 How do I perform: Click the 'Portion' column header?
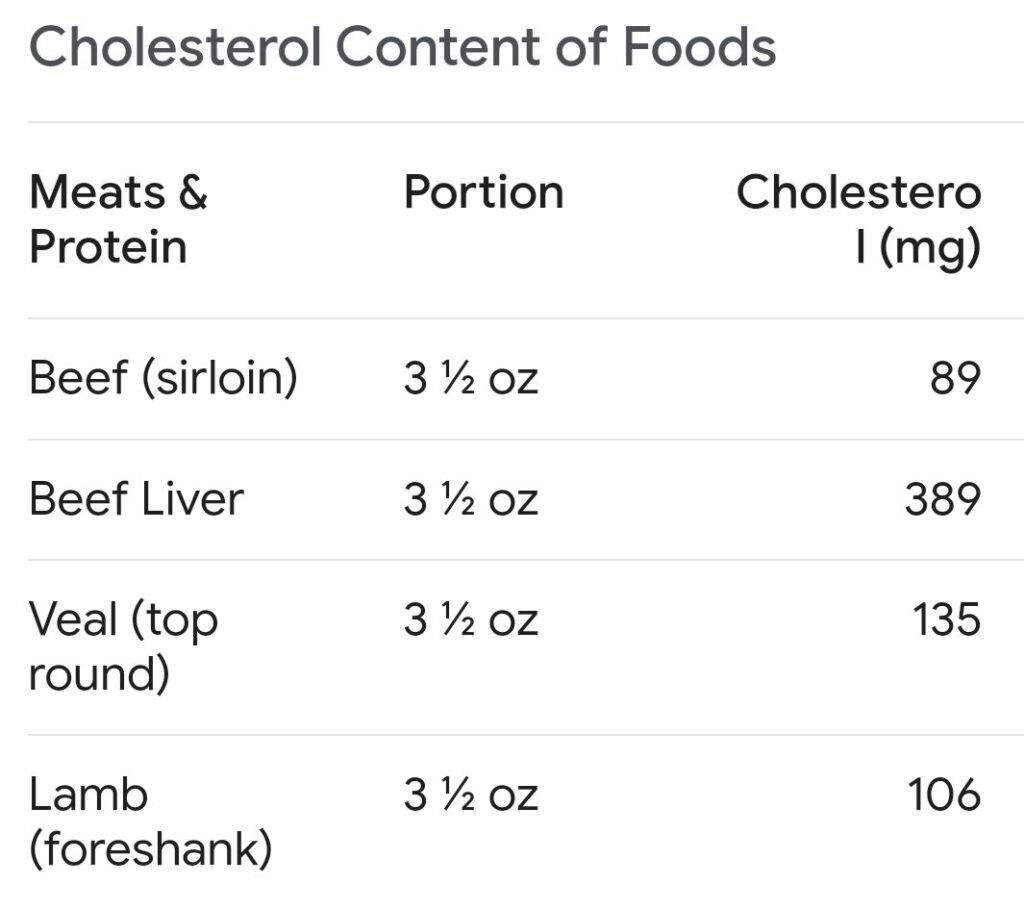click(x=483, y=192)
